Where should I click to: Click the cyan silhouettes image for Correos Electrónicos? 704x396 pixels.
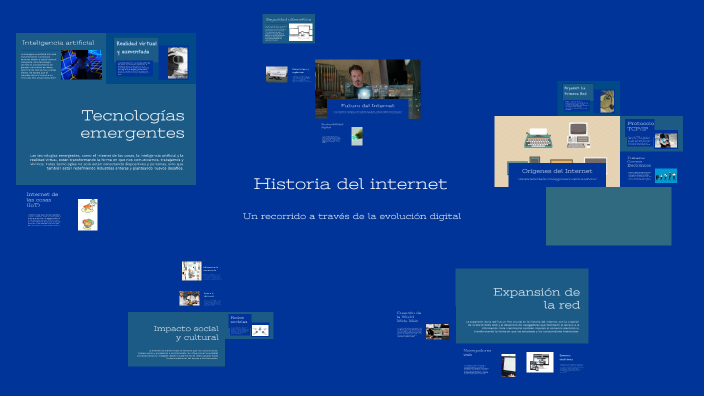point(666,176)
